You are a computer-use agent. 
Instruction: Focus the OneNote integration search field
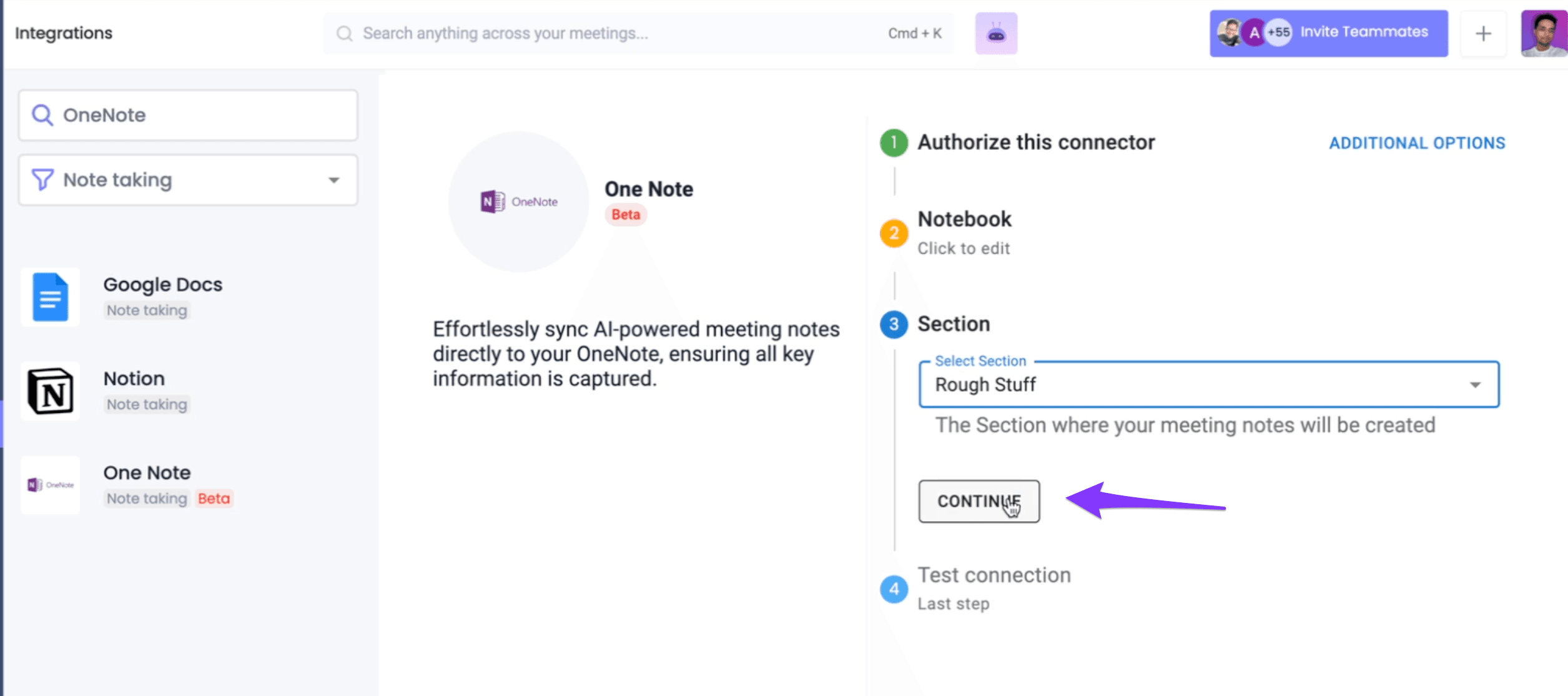[x=188, y=115]
